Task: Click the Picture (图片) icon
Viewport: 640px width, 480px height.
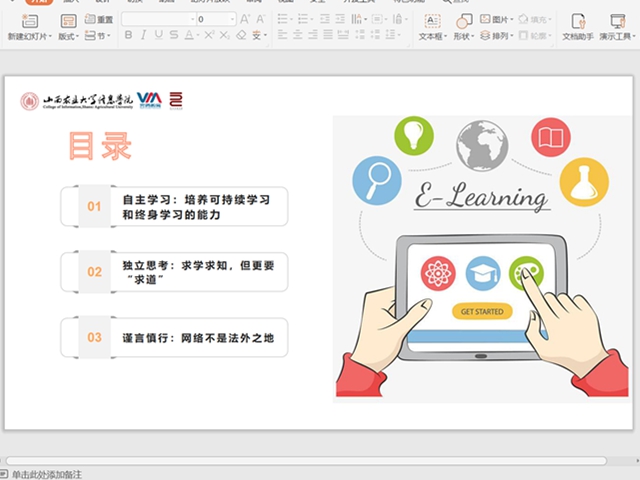Action: pos(485,19)
